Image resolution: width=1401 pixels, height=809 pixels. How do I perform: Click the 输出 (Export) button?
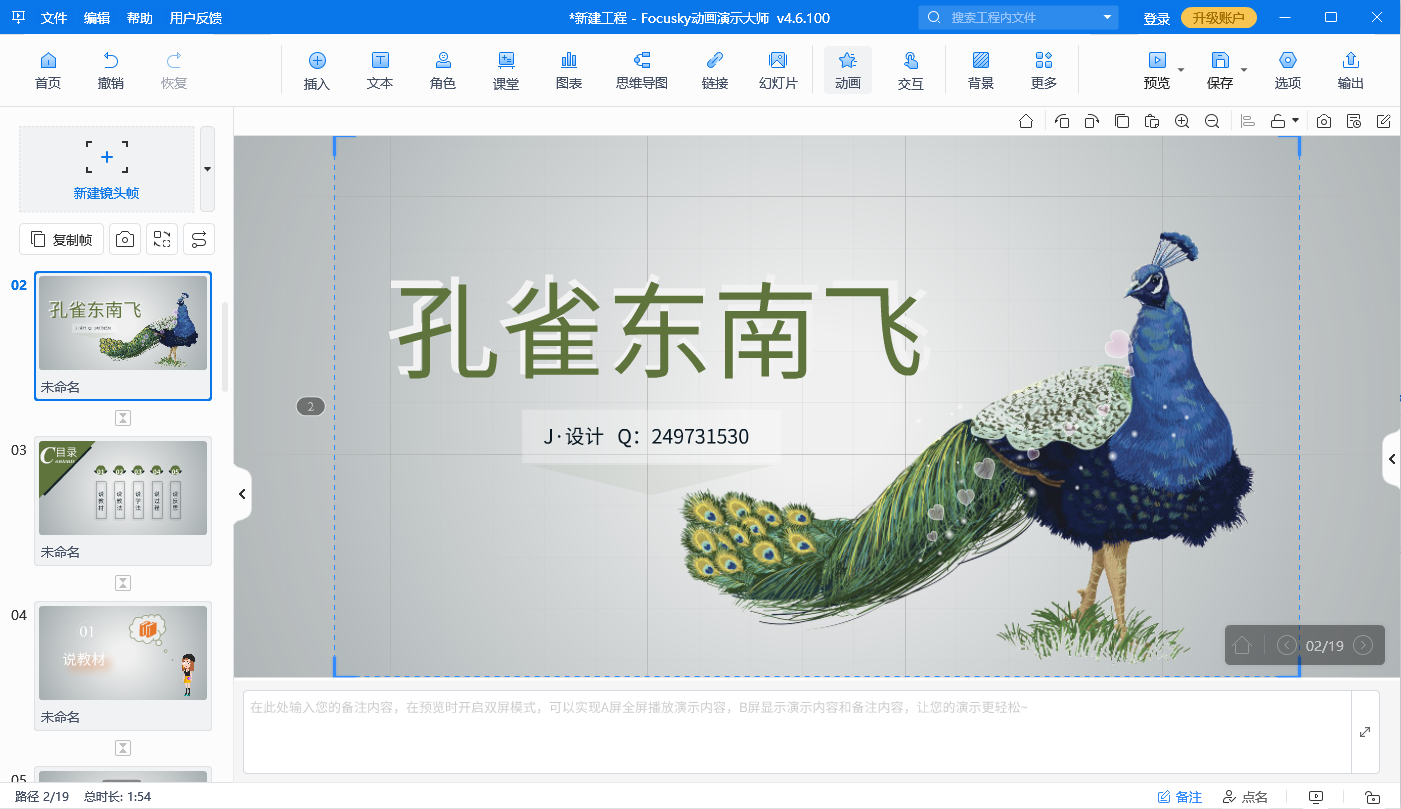pyautogui.click(x=1351, y=71)
